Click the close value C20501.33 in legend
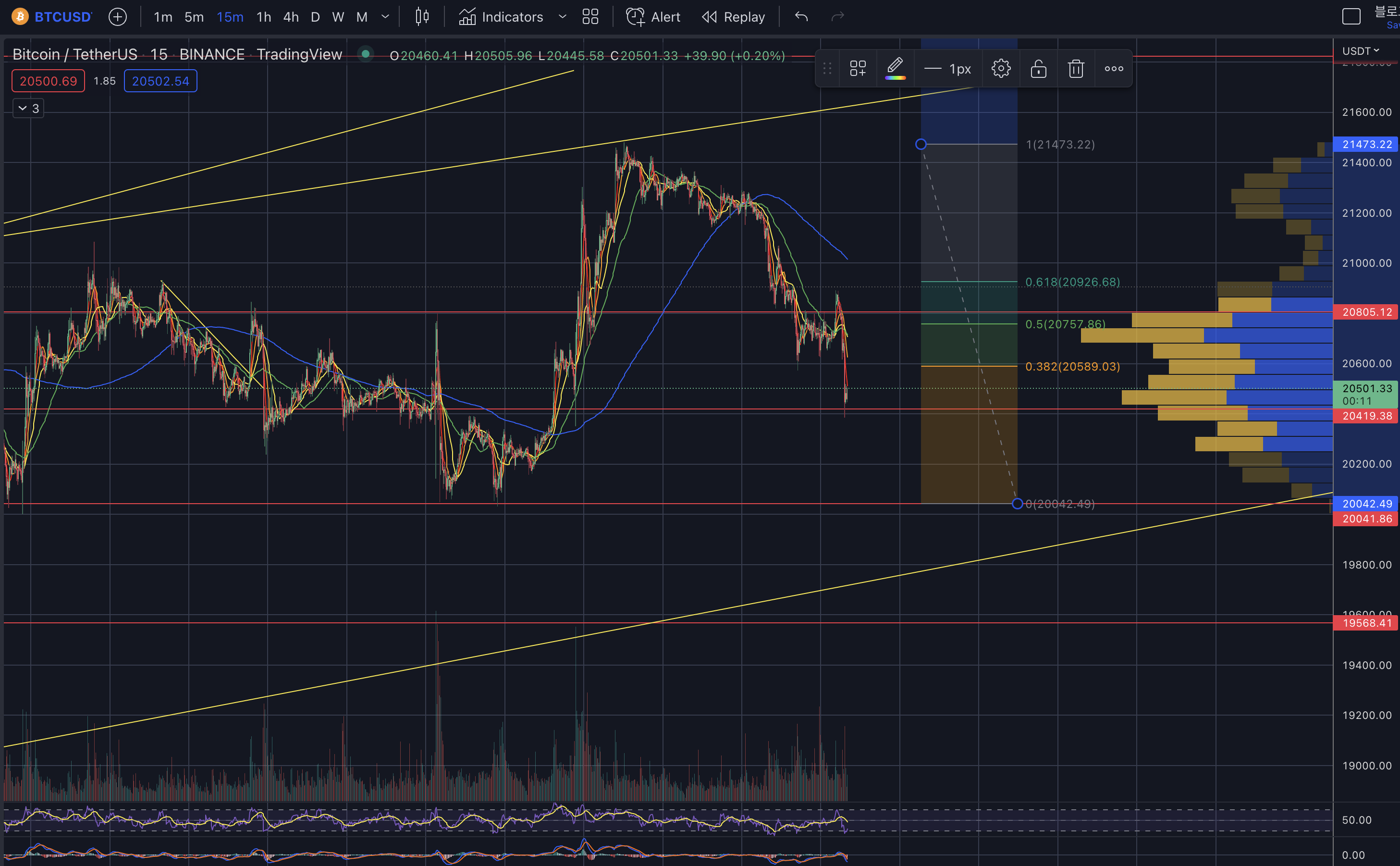Screen dimensions: 1400x866 point(644,56)
